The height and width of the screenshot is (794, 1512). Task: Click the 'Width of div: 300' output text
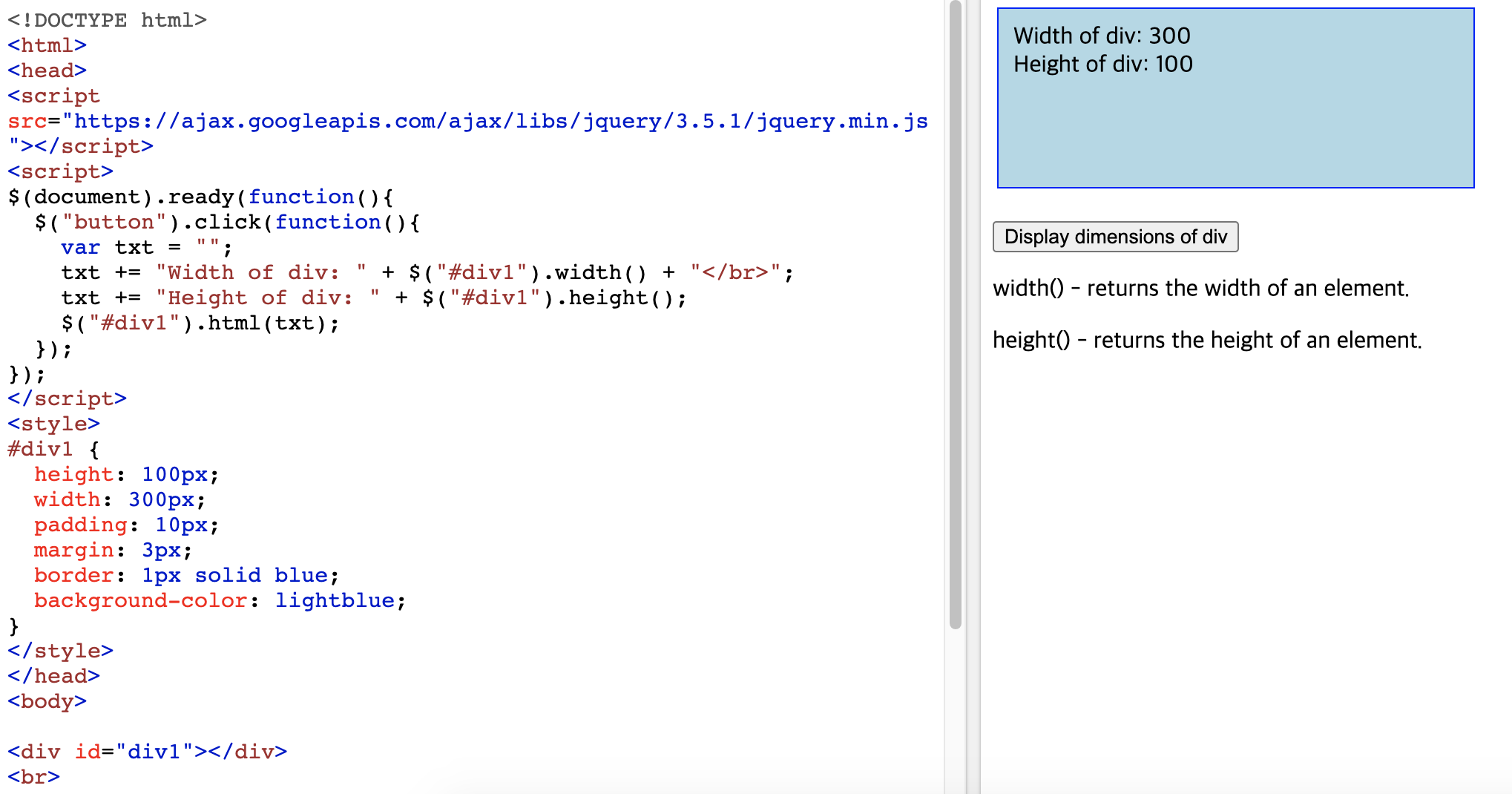pos(1102,36)
